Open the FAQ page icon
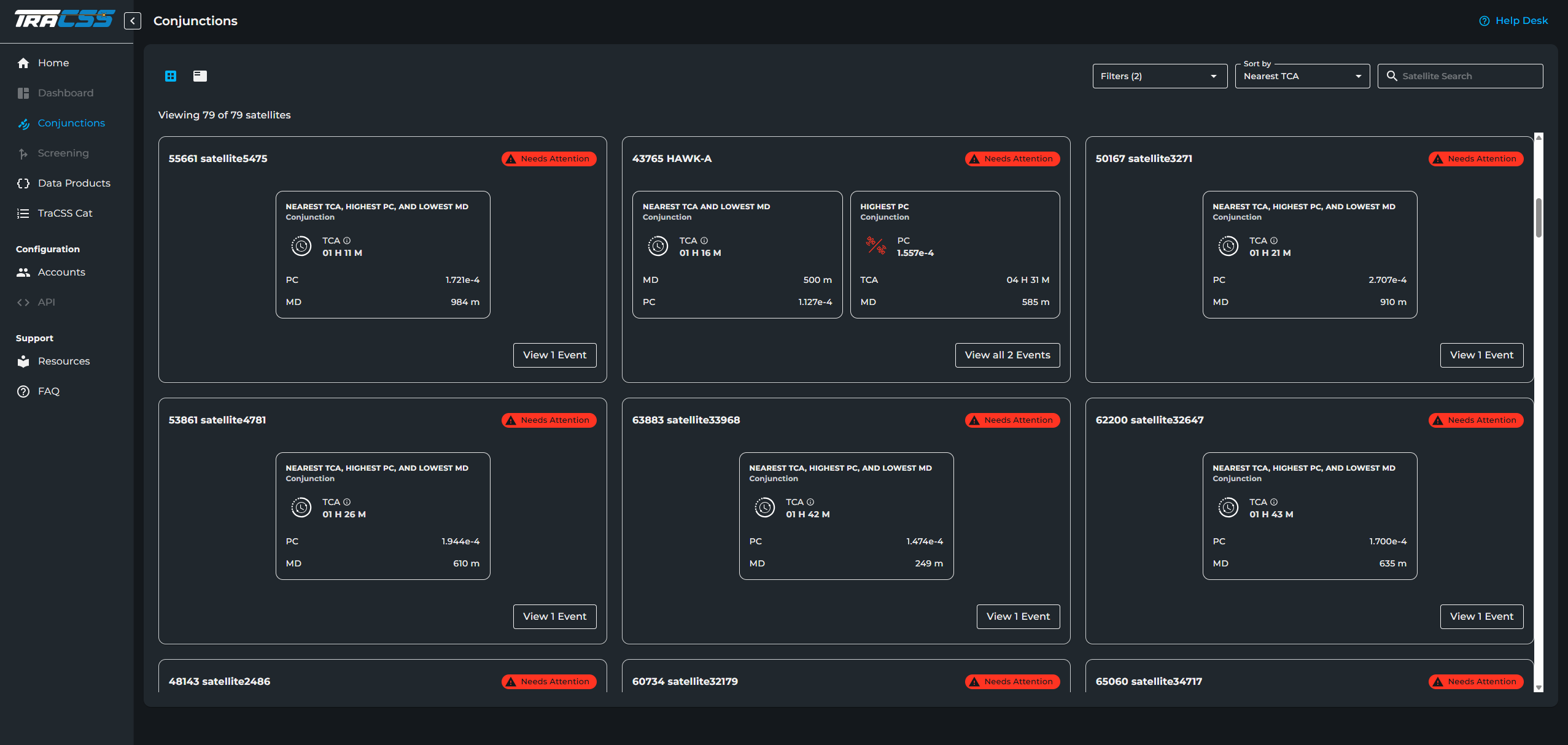1568x745 pixels. point(23,392)
